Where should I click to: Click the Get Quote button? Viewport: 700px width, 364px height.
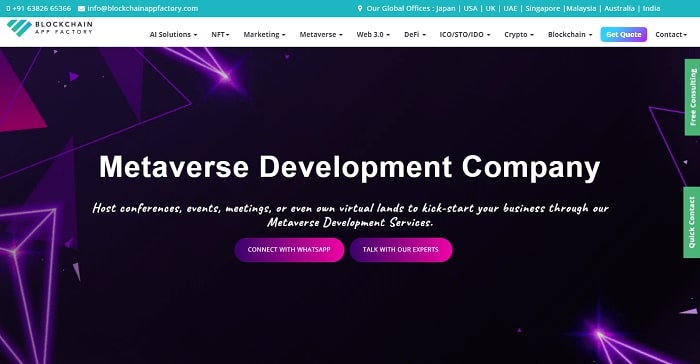(624, 34)
